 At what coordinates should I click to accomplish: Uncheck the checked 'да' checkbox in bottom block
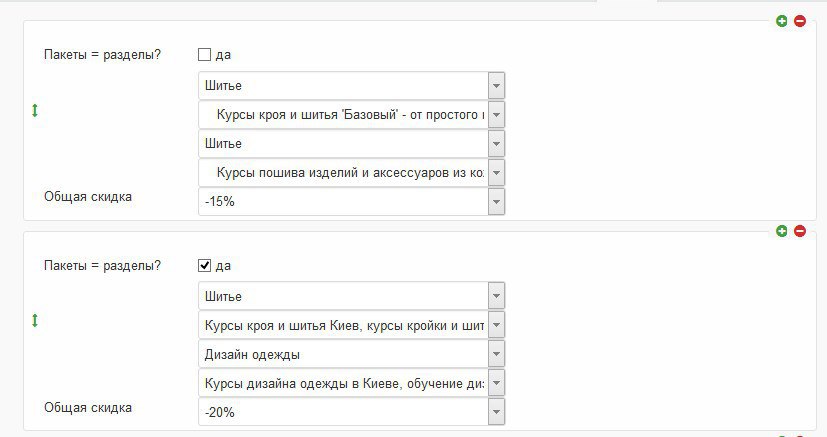pos(204,265)
